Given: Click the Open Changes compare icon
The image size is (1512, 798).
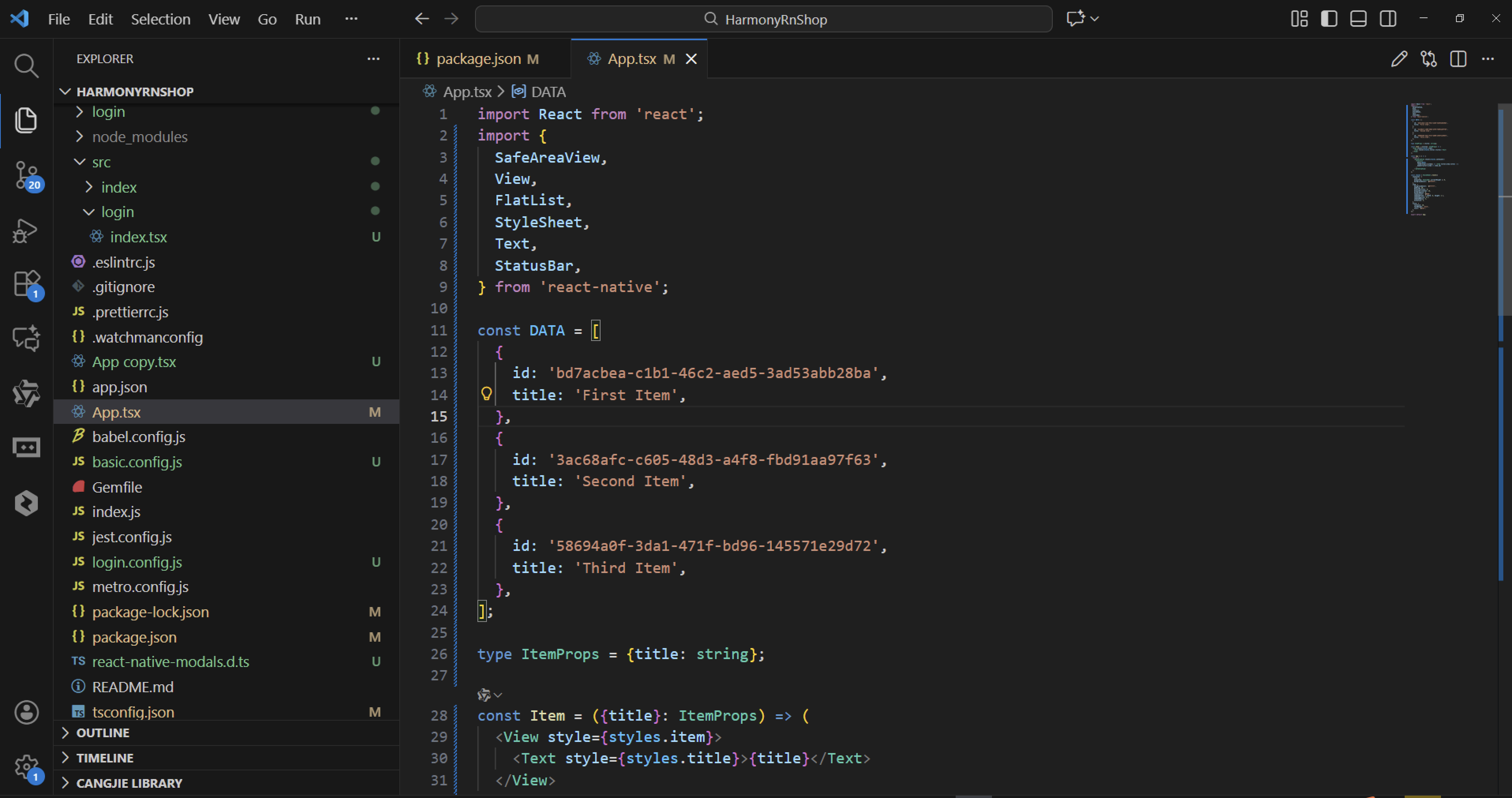Looking at the screenshot, I should click(1428, 59).
